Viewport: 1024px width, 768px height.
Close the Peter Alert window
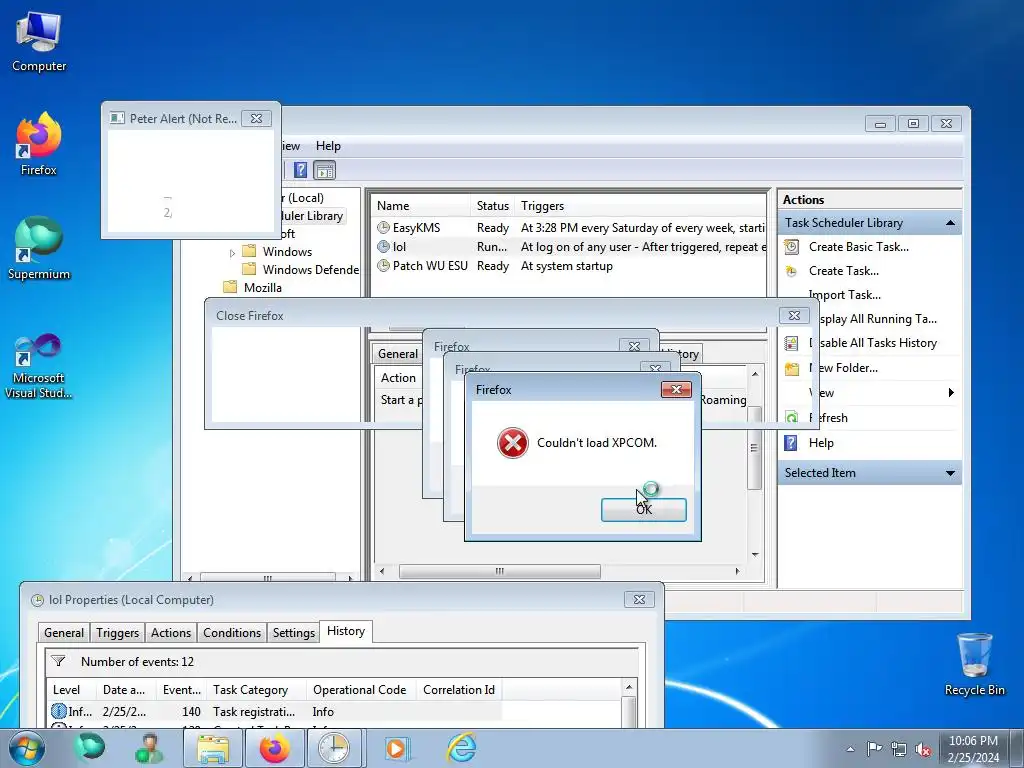tap(257, 119)
